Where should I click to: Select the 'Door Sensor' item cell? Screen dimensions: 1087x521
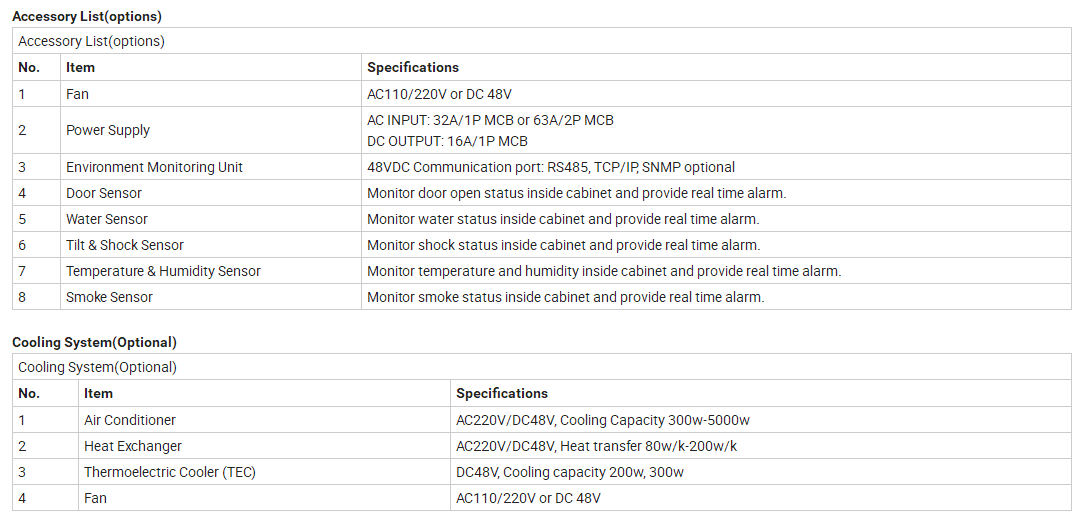coord(104,193)
